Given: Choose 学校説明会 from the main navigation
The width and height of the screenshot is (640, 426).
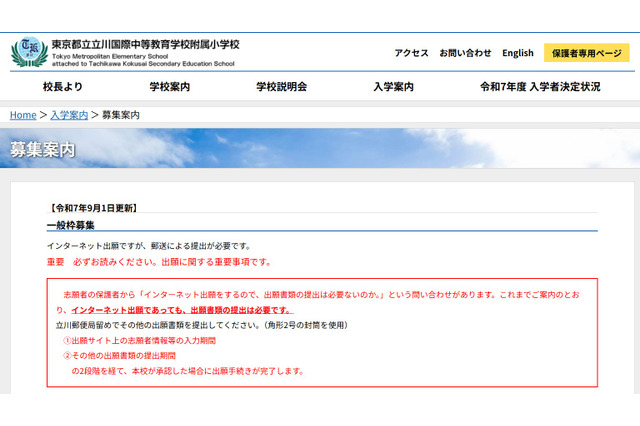Looking at the screenshot, I should [281, 87].
